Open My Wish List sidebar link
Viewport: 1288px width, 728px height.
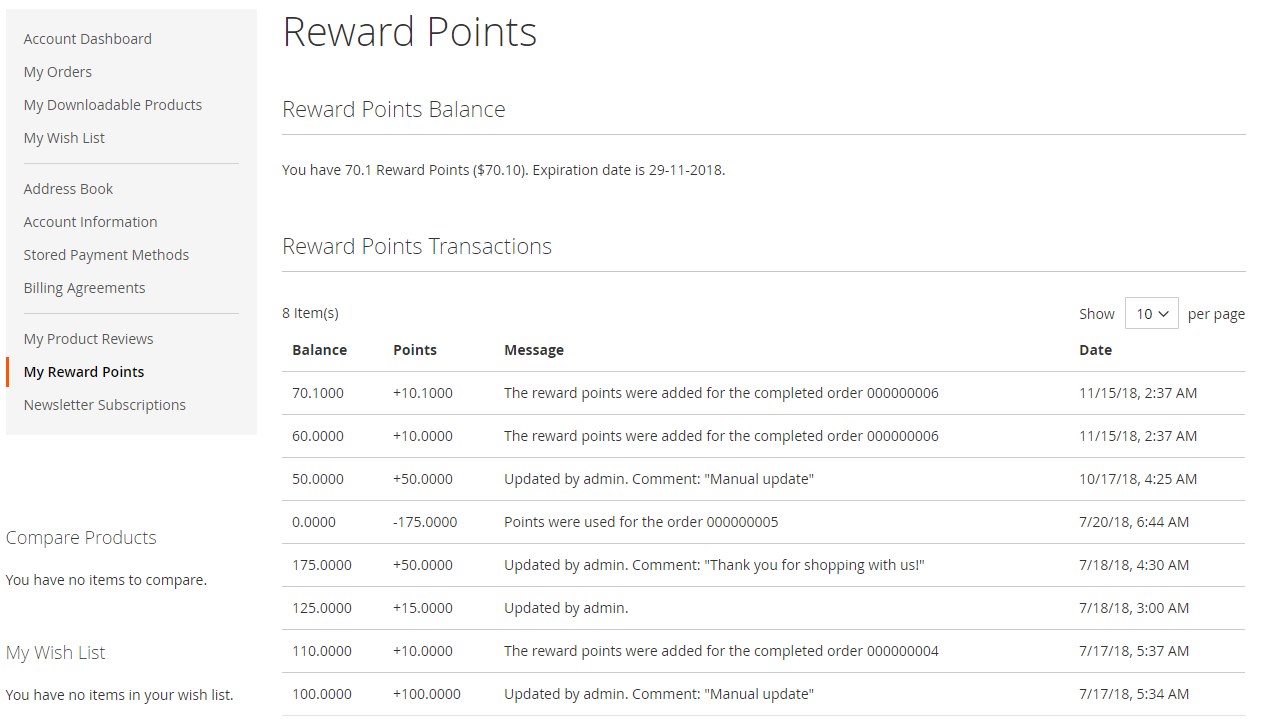tap(64, 138)
